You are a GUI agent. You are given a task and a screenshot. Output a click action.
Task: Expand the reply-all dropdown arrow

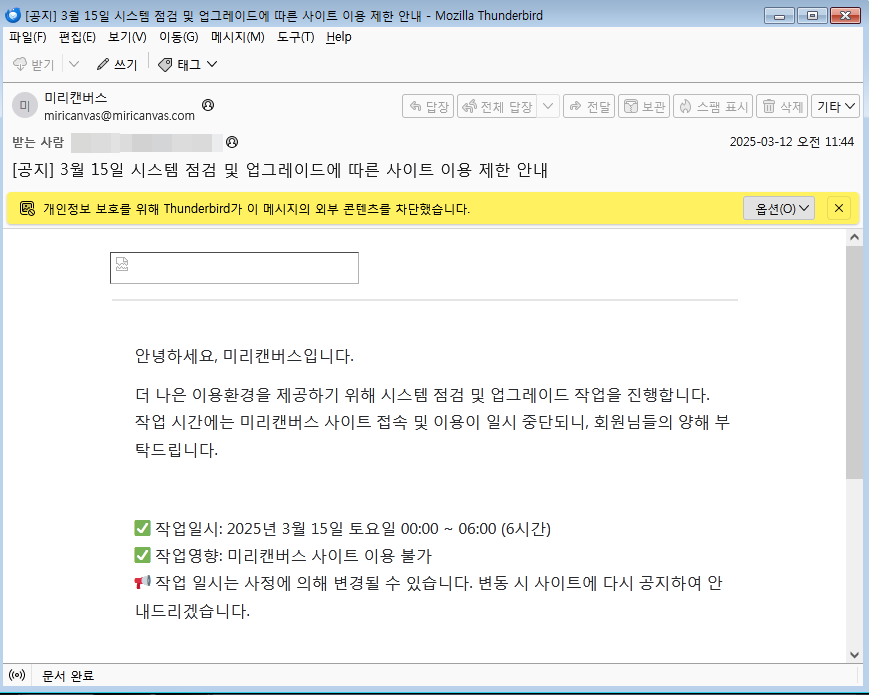(x=548, y=106)
